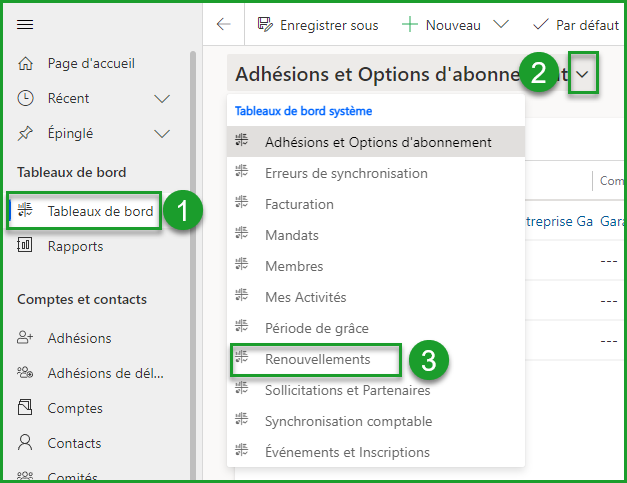The height and width of the screenshot is (483, 627).
Task: Click the Rapports chart icon
Action: click(26, 246)
